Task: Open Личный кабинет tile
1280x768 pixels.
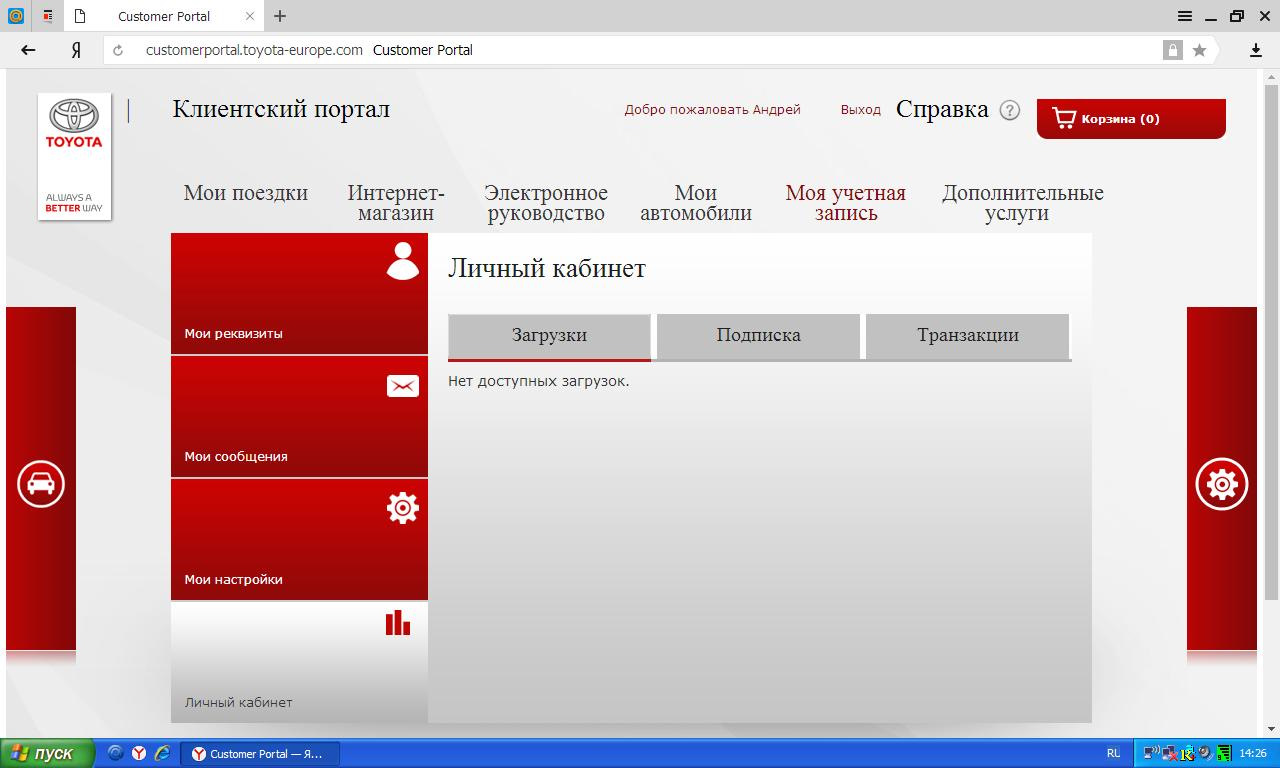Action: point(299,662)
